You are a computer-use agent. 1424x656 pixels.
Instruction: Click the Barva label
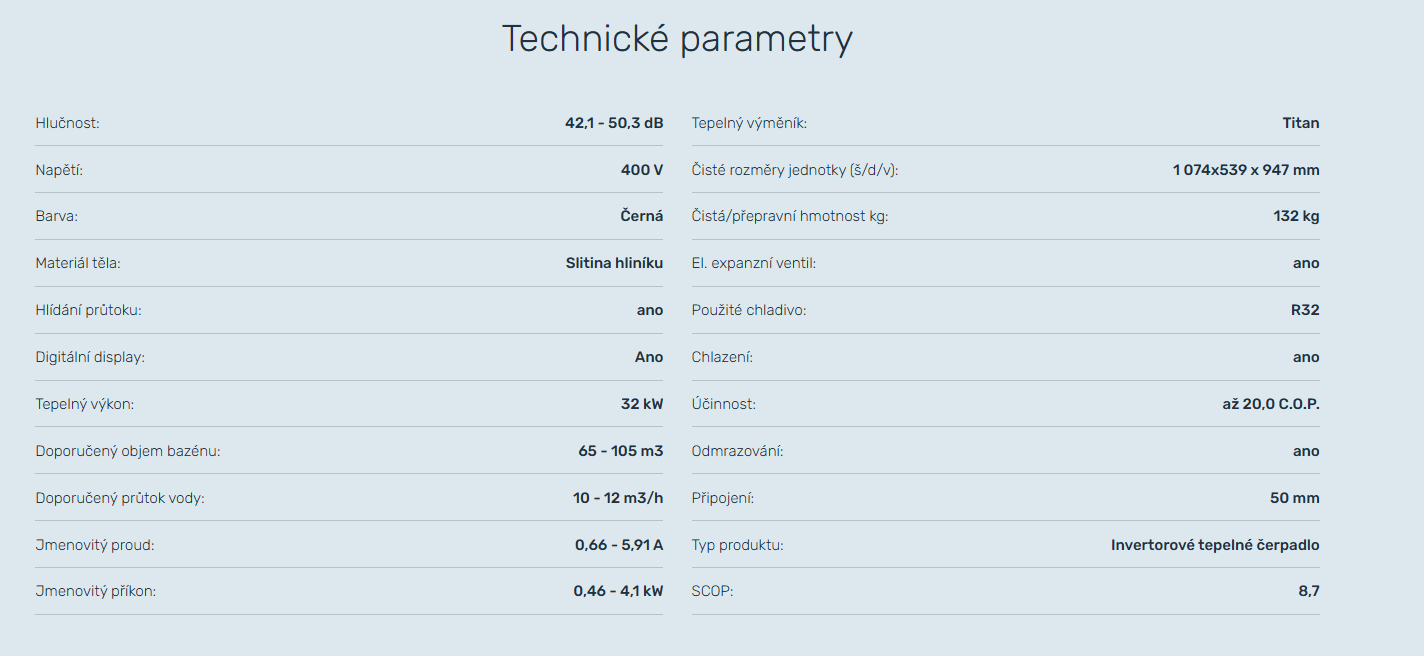[57, 216]
